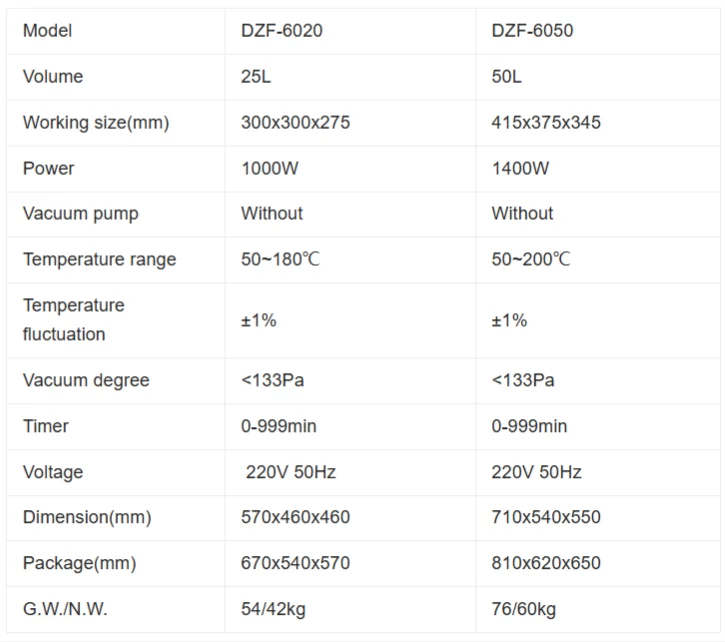
Task: Select the 1000W power cell
Action: coord(270,168)
